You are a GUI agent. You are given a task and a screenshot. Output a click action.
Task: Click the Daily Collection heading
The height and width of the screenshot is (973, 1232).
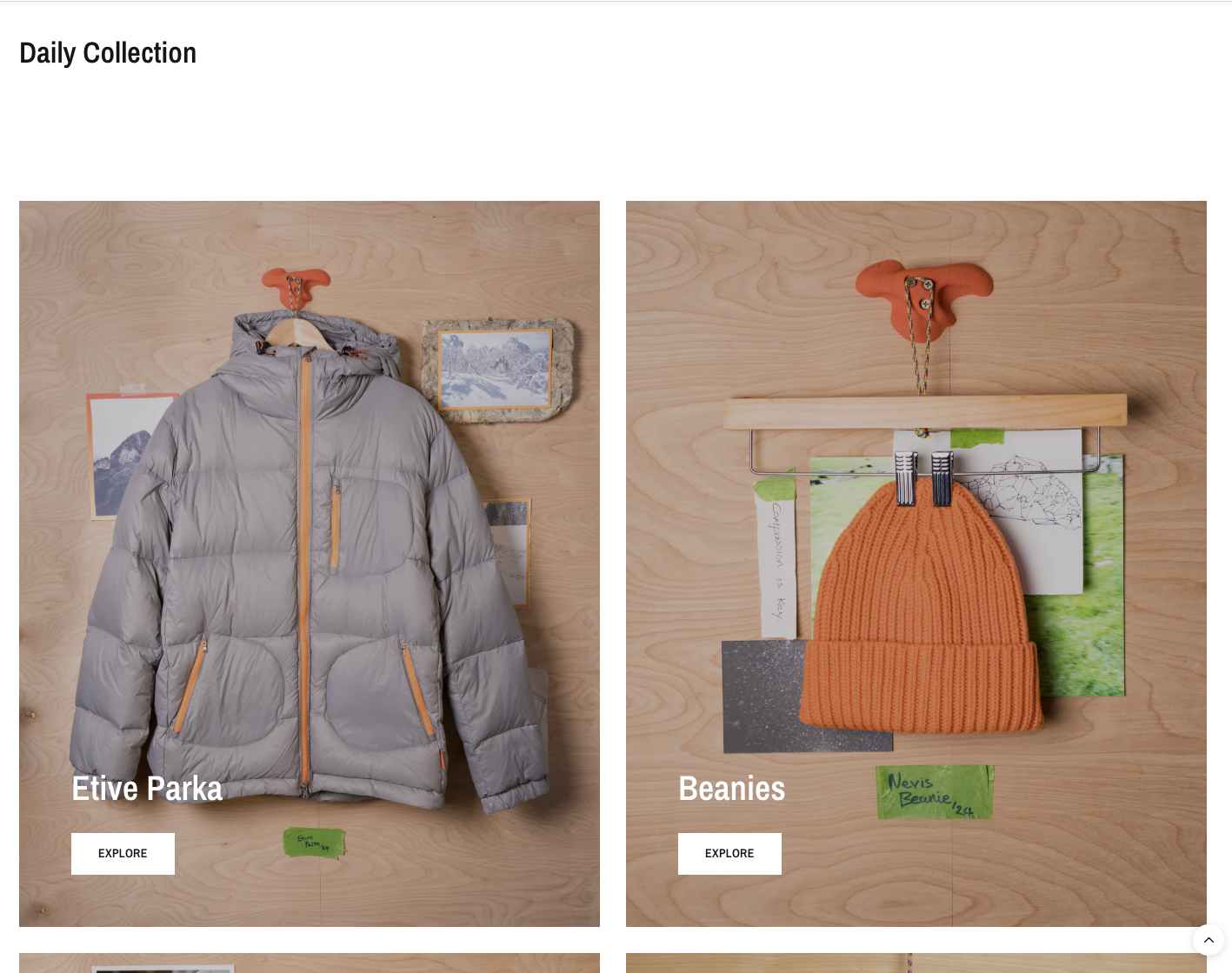pos(108,53)
